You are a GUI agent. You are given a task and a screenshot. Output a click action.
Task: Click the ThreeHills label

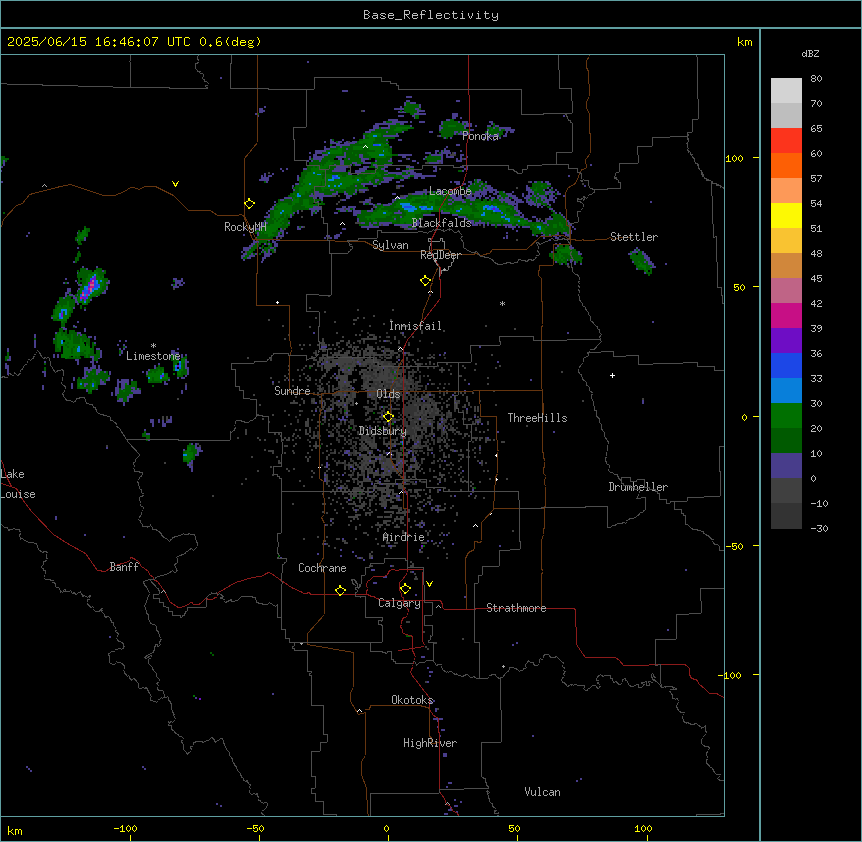[537, 418]
